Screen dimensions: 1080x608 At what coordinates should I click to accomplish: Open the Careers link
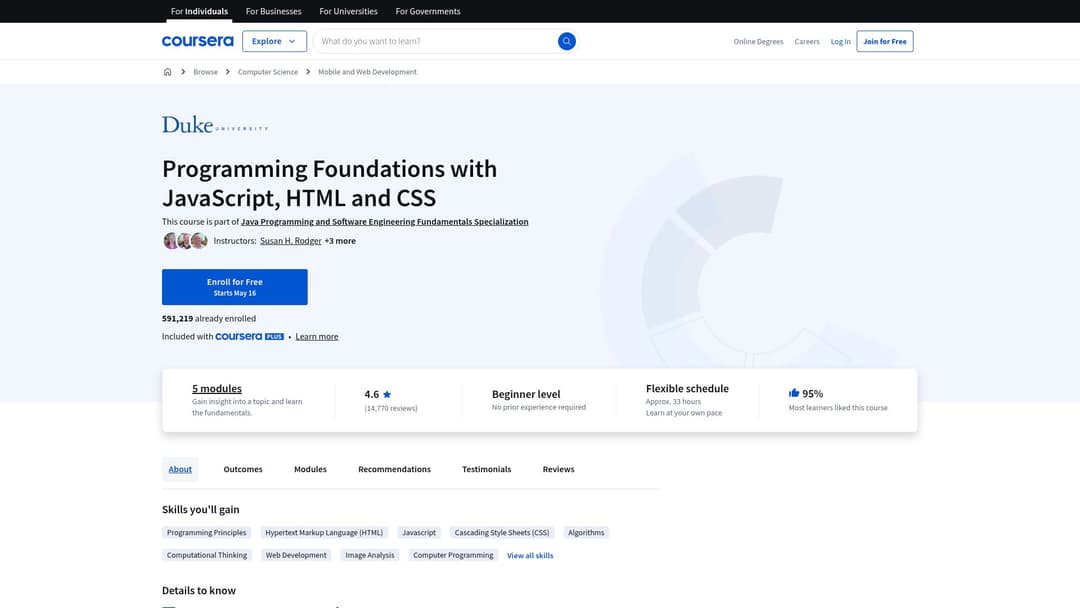pos(807,41)
